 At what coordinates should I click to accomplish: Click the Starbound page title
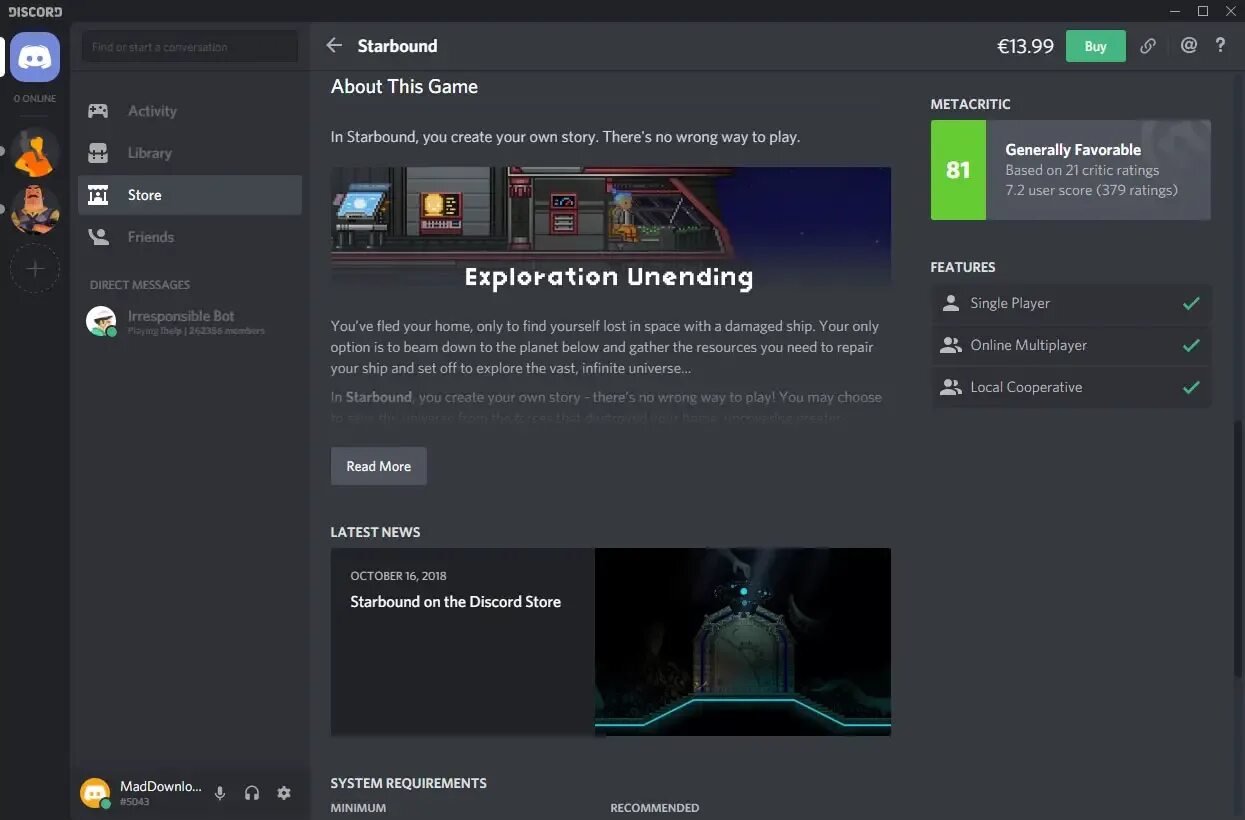(397, 46)
